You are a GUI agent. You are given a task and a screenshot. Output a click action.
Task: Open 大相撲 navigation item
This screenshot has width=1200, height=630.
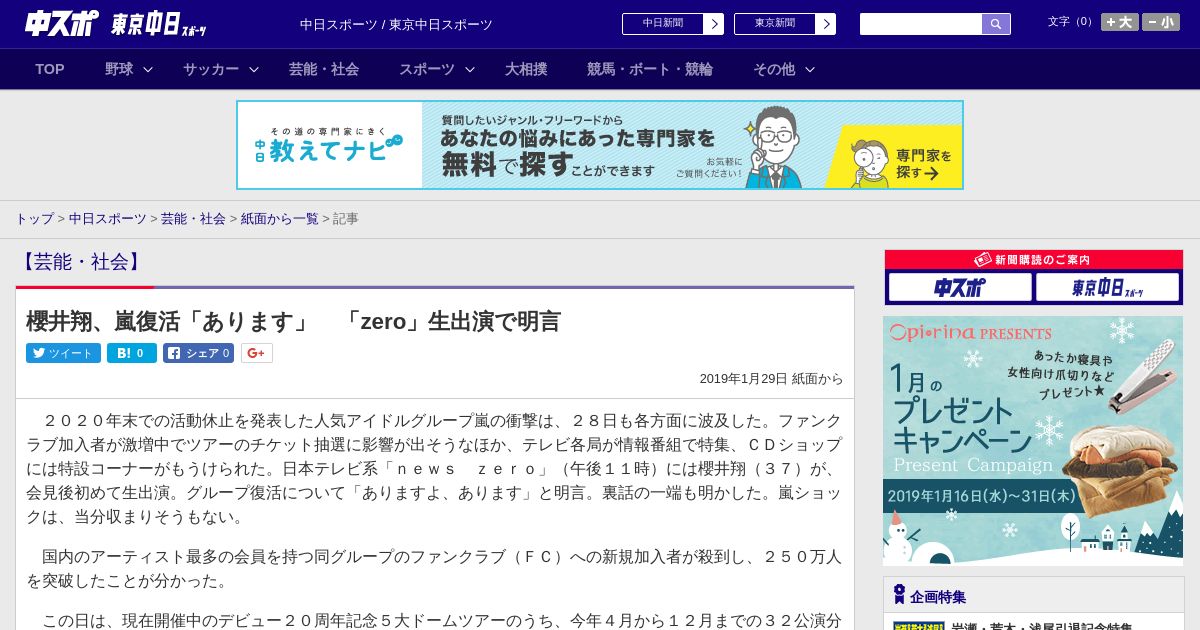tap(526, 69)
